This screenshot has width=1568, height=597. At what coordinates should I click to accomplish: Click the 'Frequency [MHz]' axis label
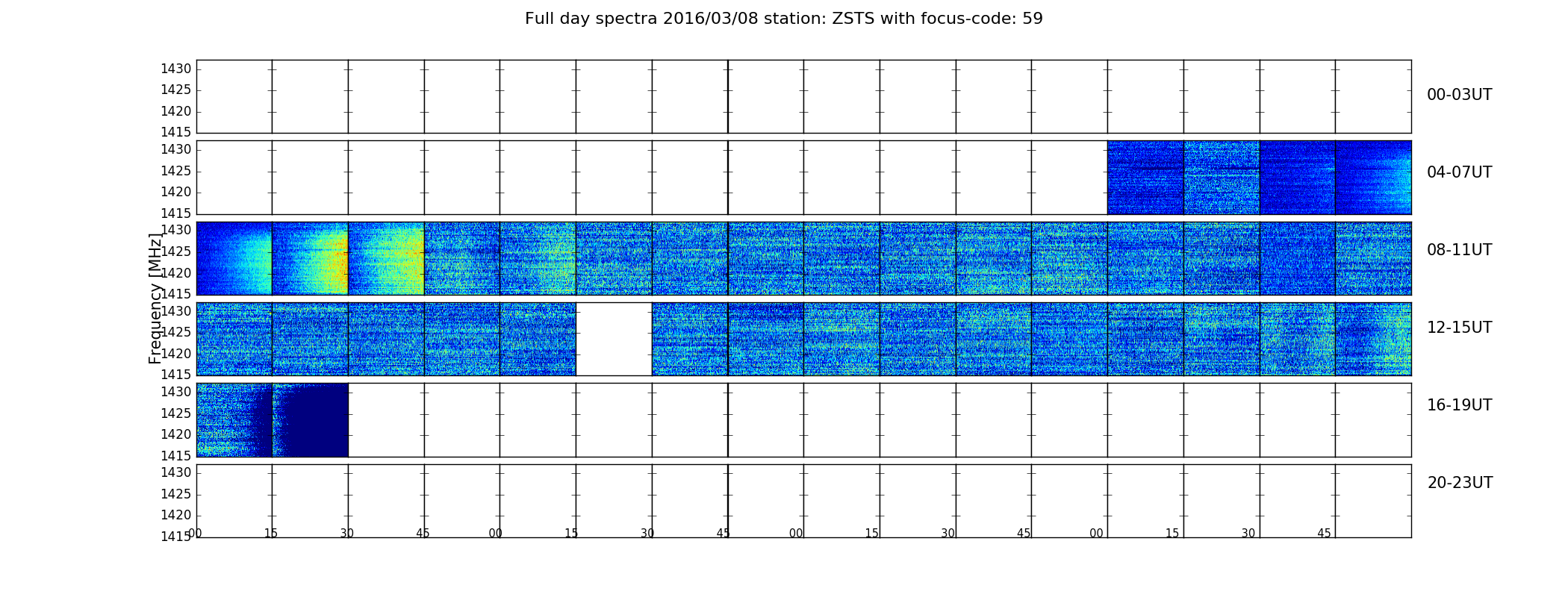tap(155, 298)
